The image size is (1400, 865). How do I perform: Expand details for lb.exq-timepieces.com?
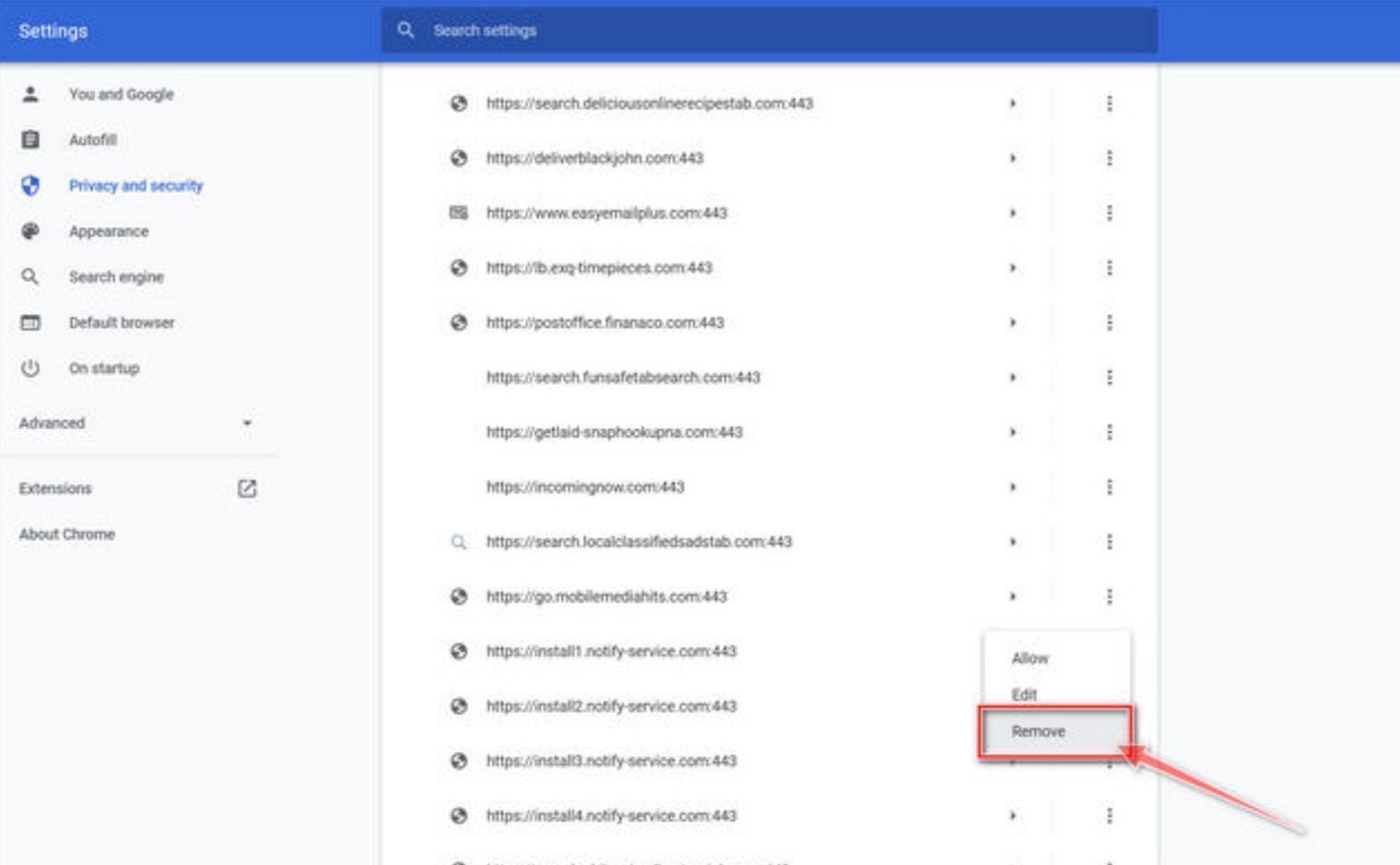coord(1013,268)
